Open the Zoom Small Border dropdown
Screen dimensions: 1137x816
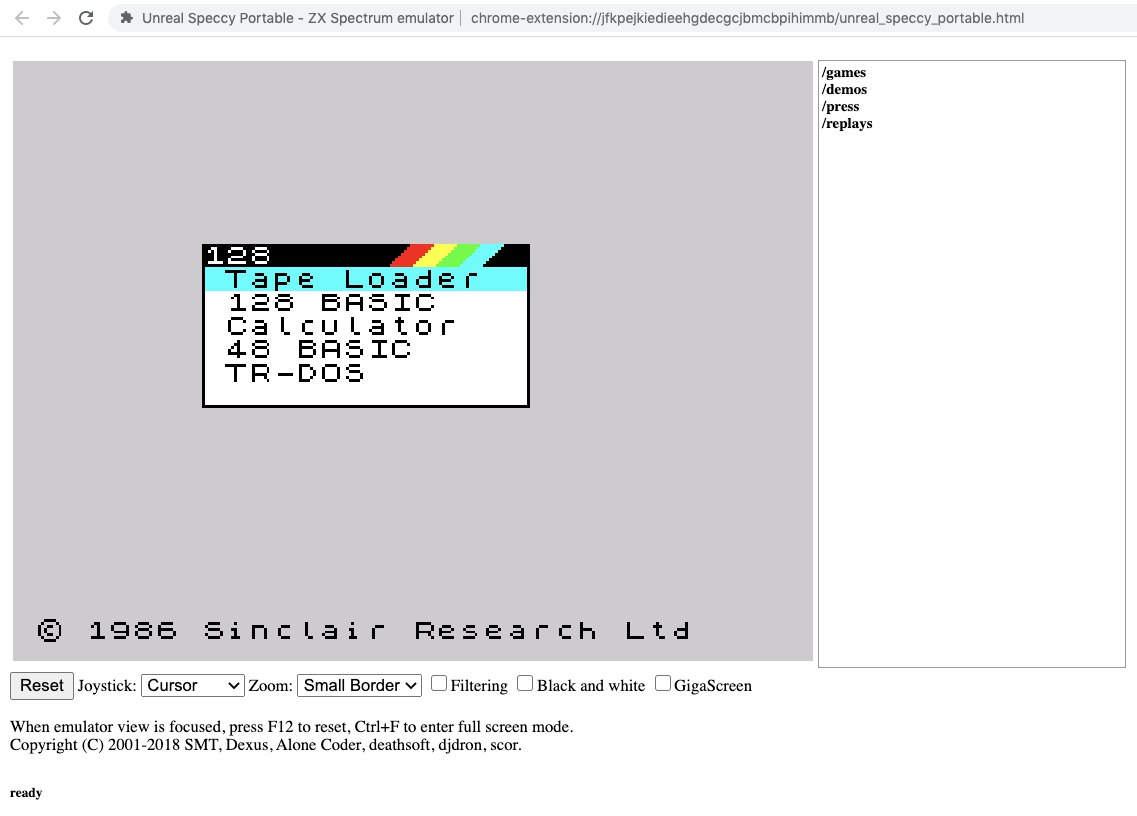click(x=359, y=685)
